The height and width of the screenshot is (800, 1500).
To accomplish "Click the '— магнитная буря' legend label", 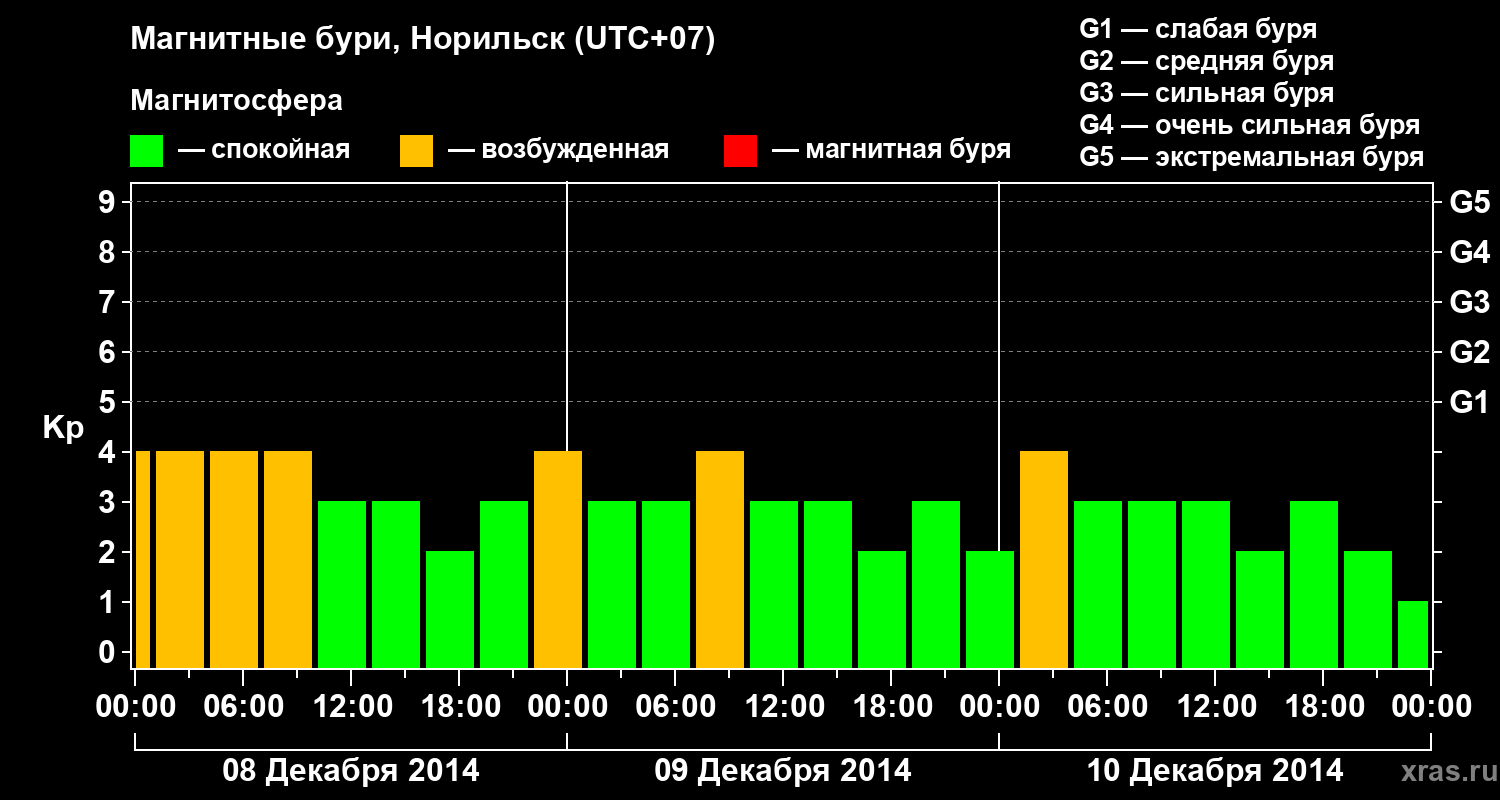I will click(891, 150).
